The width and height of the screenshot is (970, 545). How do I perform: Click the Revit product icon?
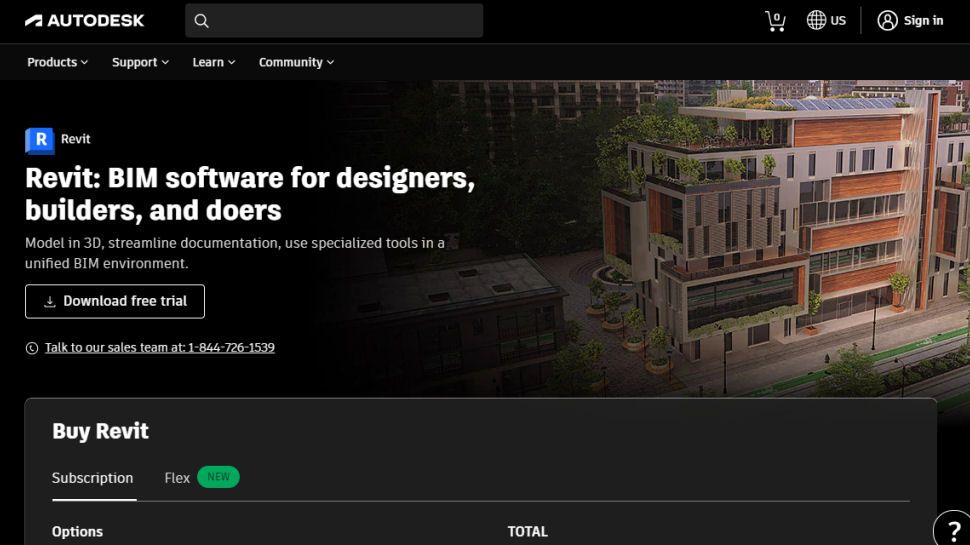pyautogui.click(x=40, y=140)
